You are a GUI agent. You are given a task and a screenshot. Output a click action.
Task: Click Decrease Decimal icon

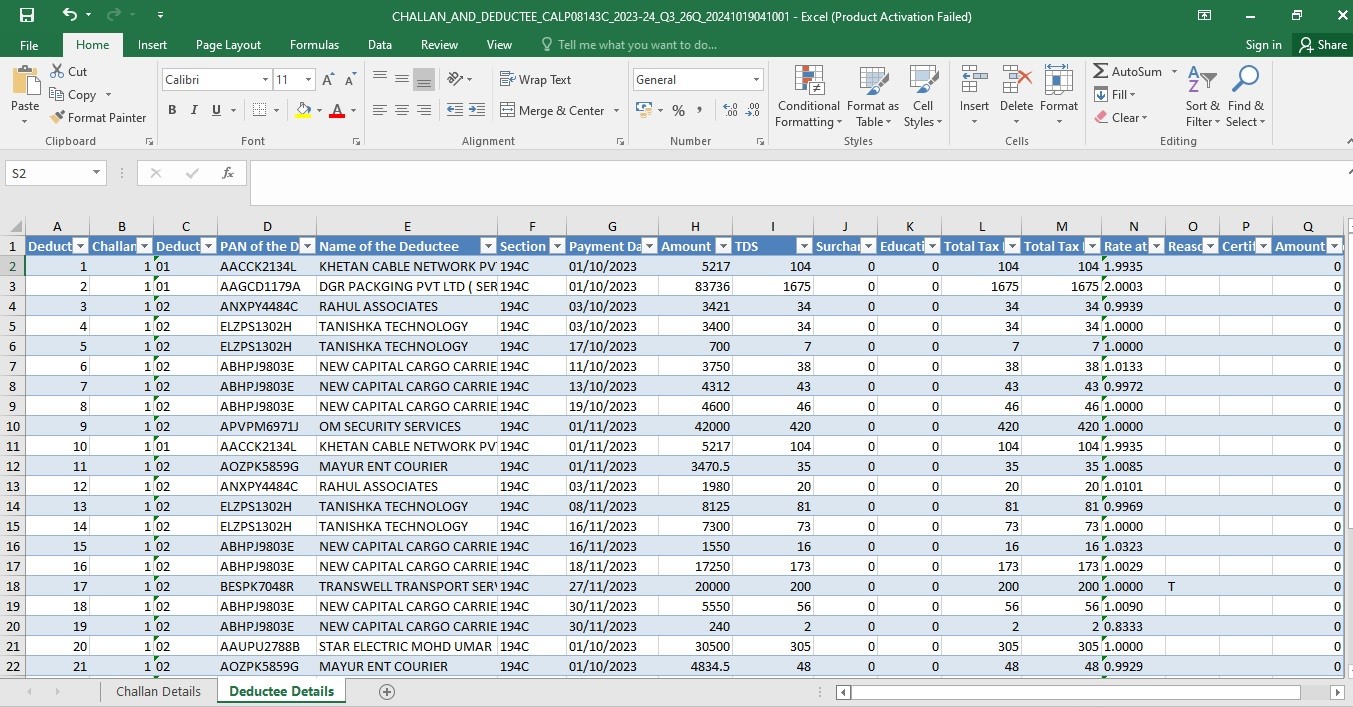click(753, 110)
